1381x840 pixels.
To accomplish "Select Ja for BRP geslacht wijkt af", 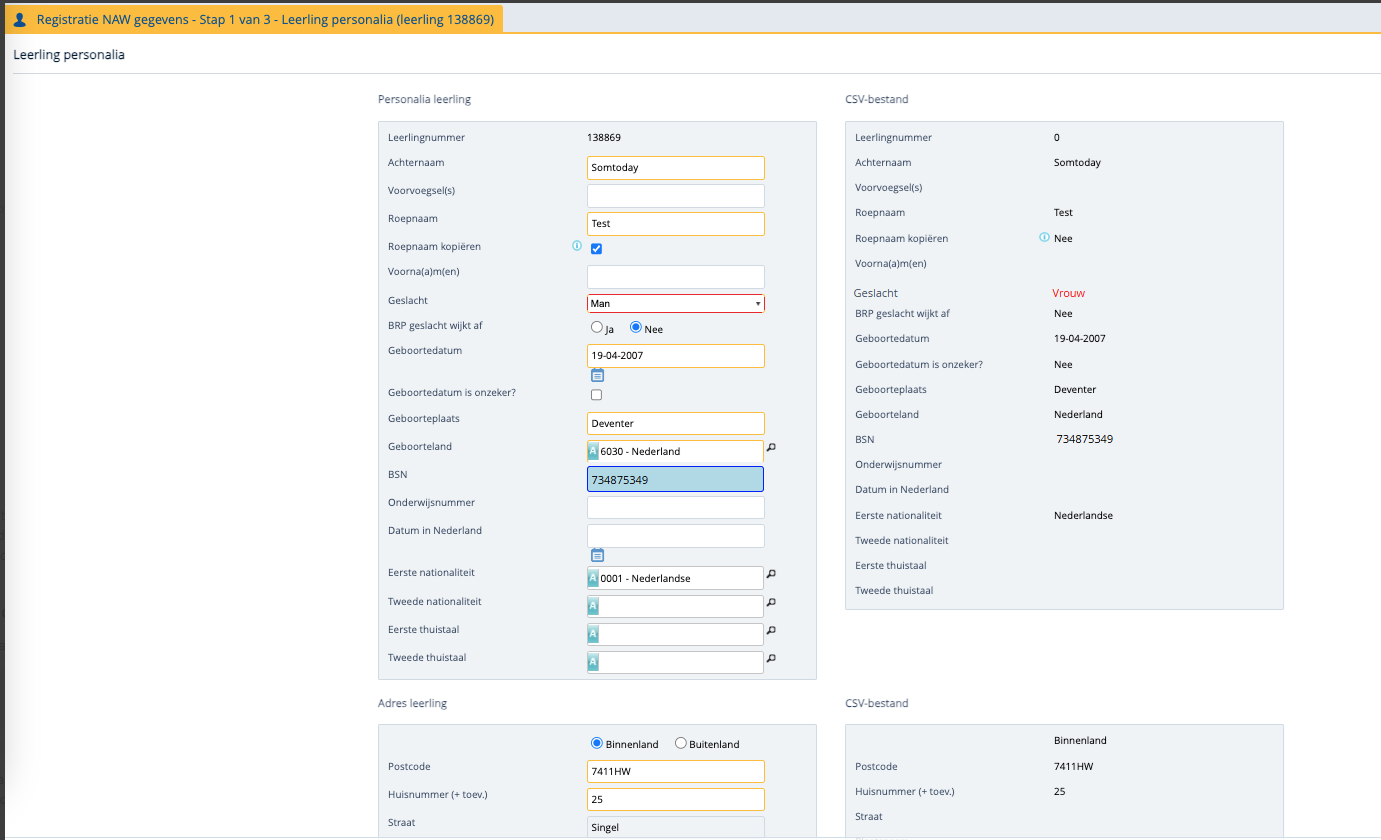I will [597, 328].
